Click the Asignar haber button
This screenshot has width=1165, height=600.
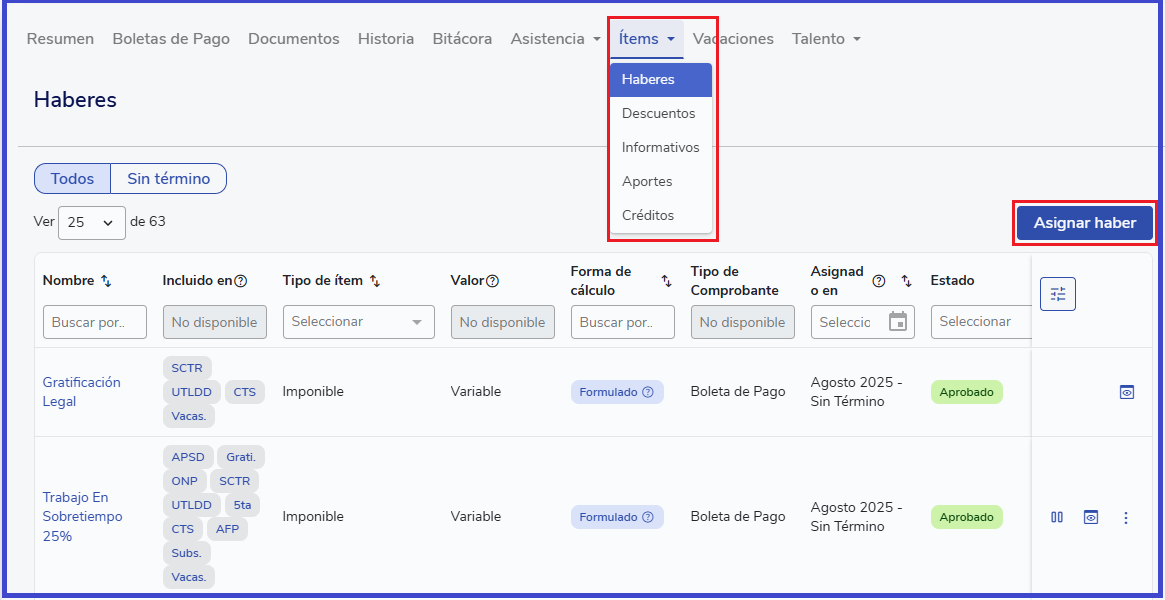pos(1084,223)
